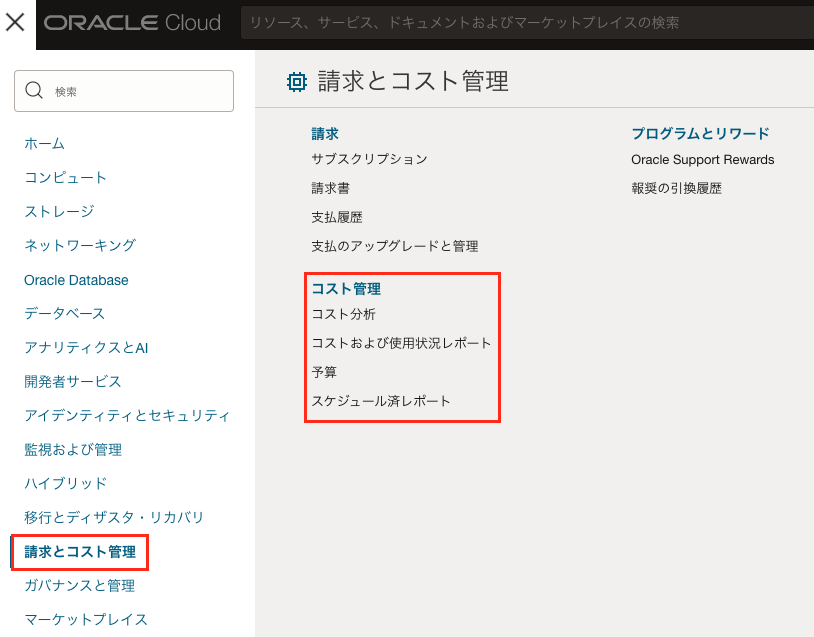This screenshot has width=814, height=637.
Task: Open ストレージ menu category
Action: tap(59, 211)
